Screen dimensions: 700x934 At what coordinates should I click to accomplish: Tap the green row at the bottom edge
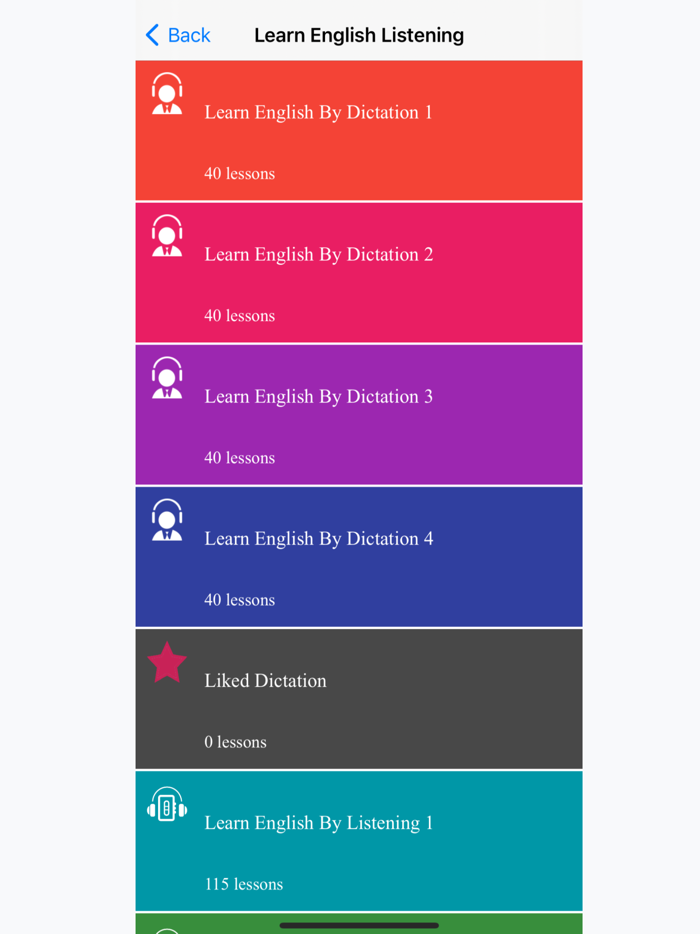(x=359, y=923)
